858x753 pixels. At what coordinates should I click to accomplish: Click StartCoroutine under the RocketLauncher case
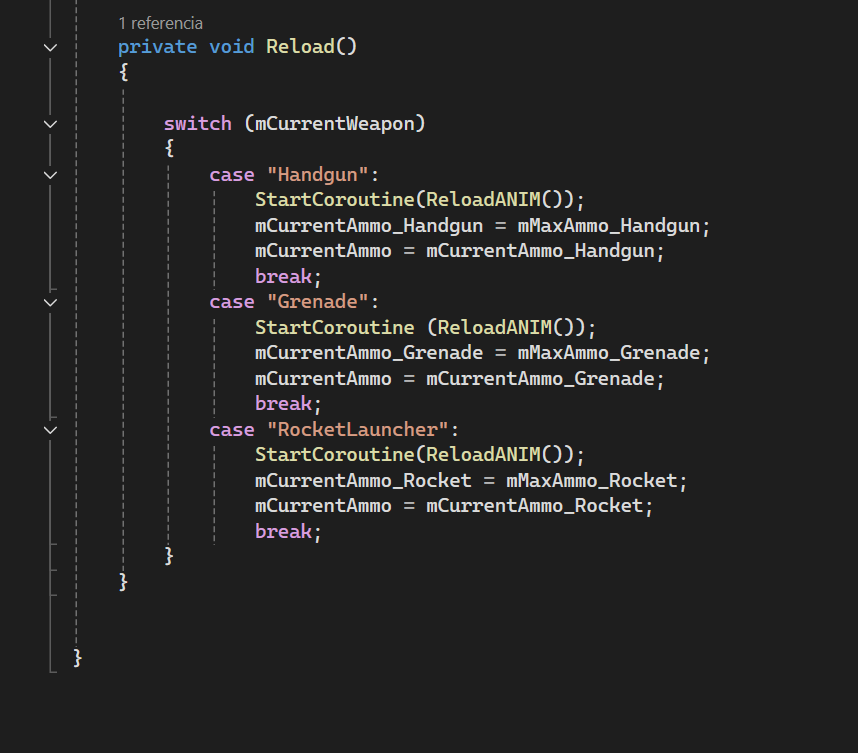[335, 455]
